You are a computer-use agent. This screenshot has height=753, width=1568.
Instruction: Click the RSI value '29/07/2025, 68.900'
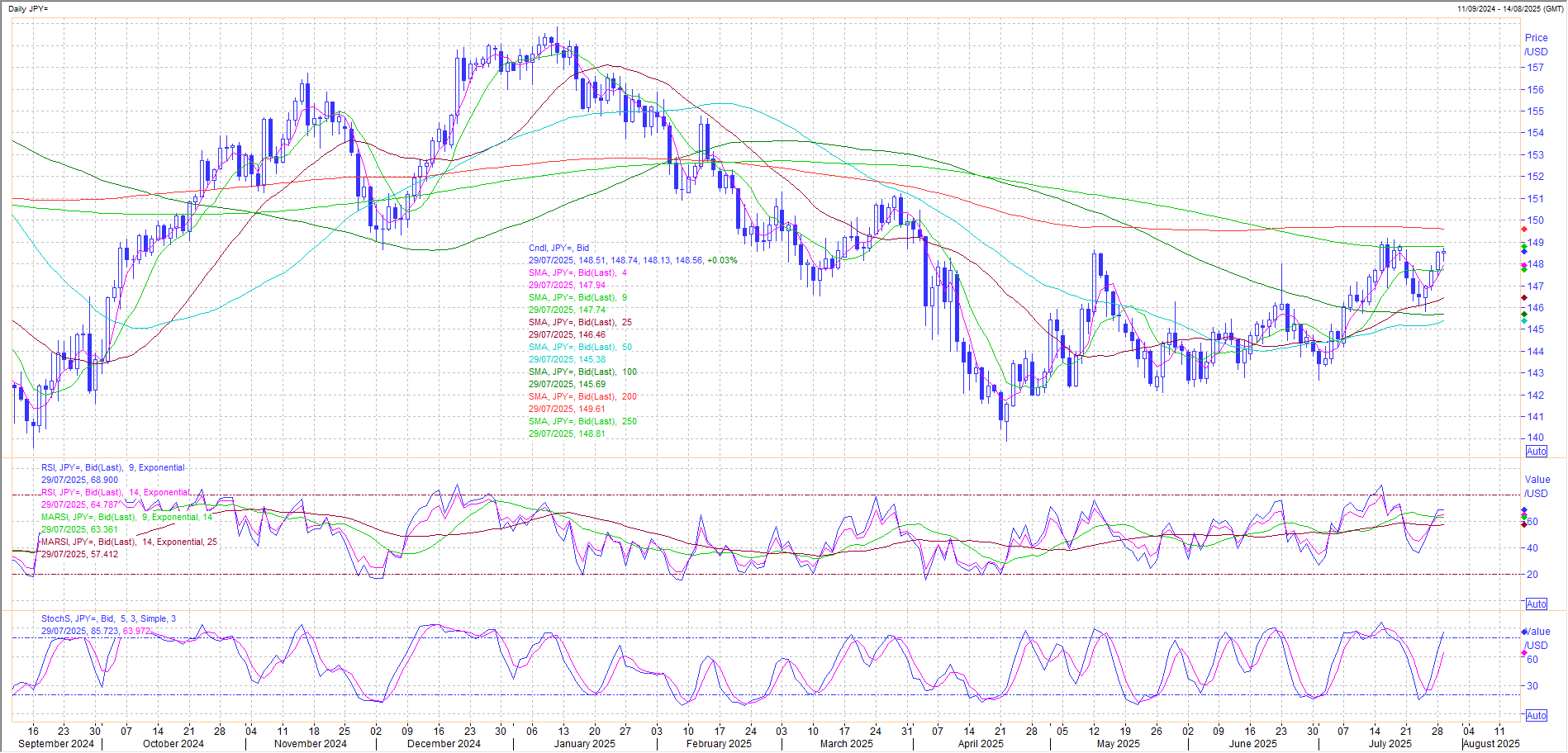point(79,480)
